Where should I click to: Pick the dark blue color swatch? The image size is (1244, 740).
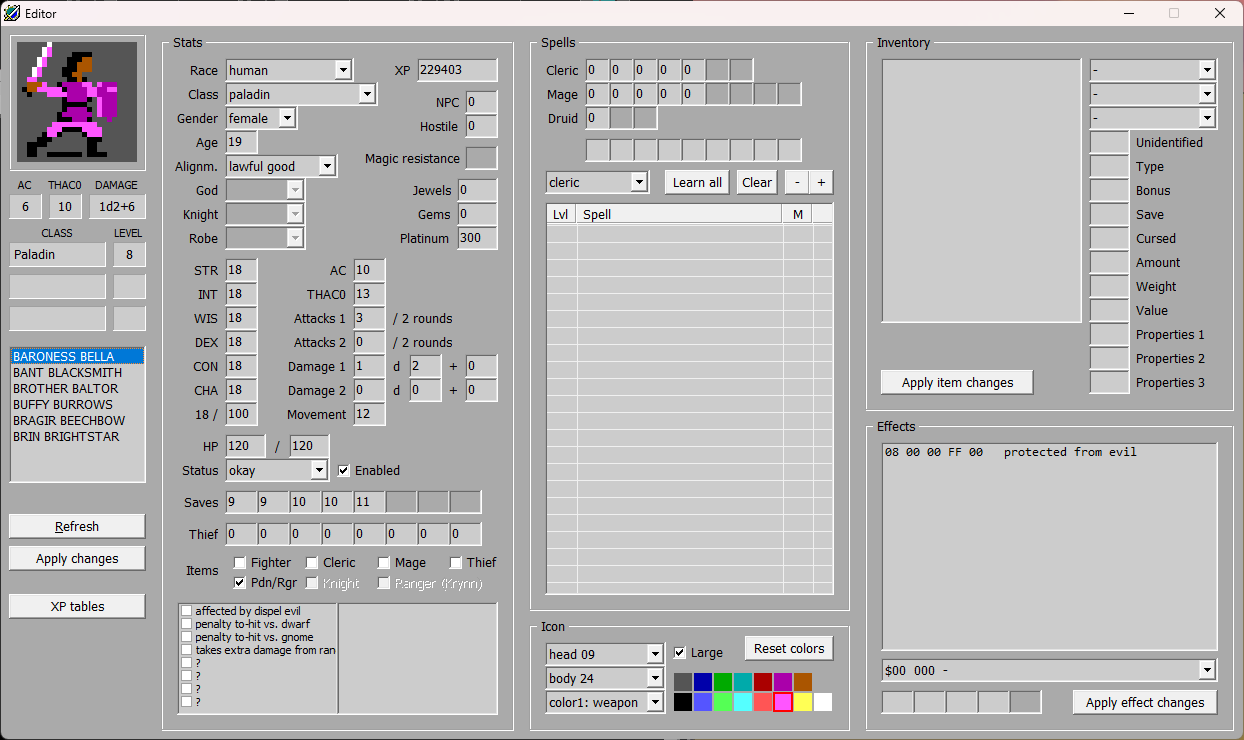(703, 682)
